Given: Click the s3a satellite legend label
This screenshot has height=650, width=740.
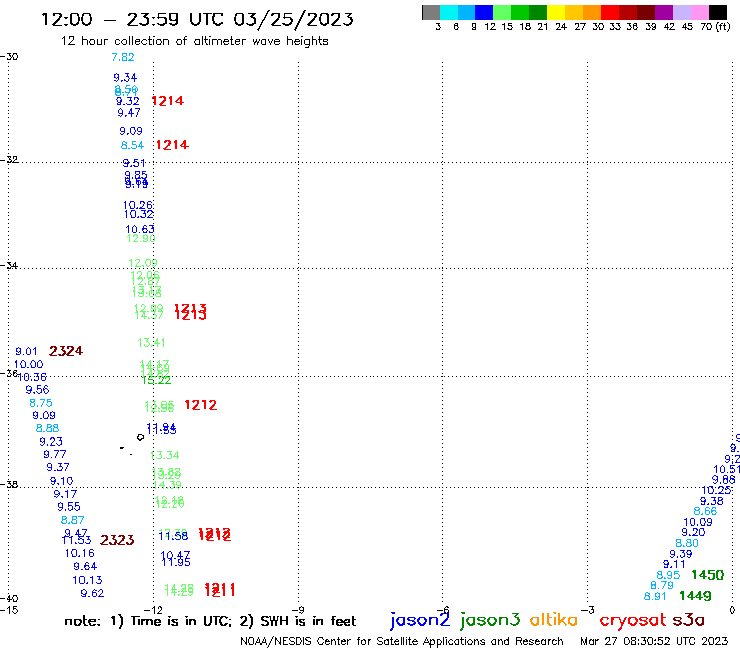Looking at the screenshot, I should [688, 620].
